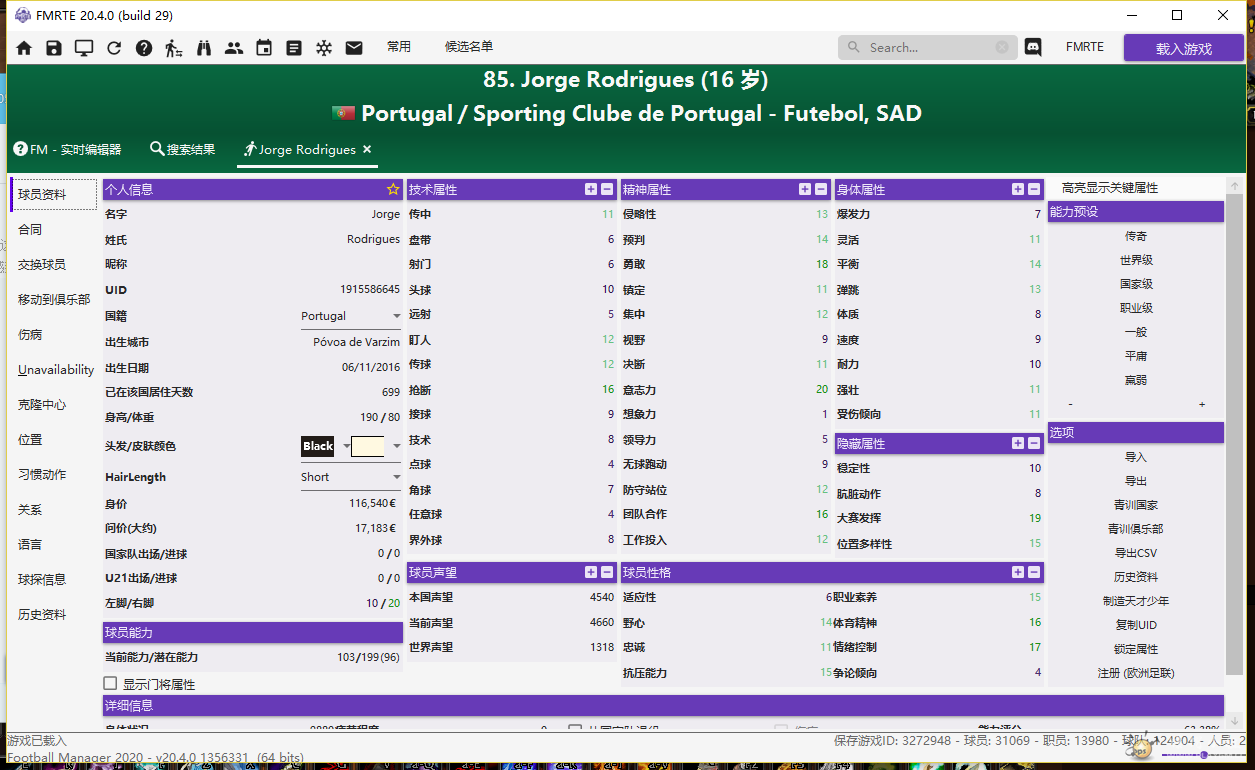Click plus icon in 身体属性 header
1255x770 pixels.
(x=1018, y=189)
